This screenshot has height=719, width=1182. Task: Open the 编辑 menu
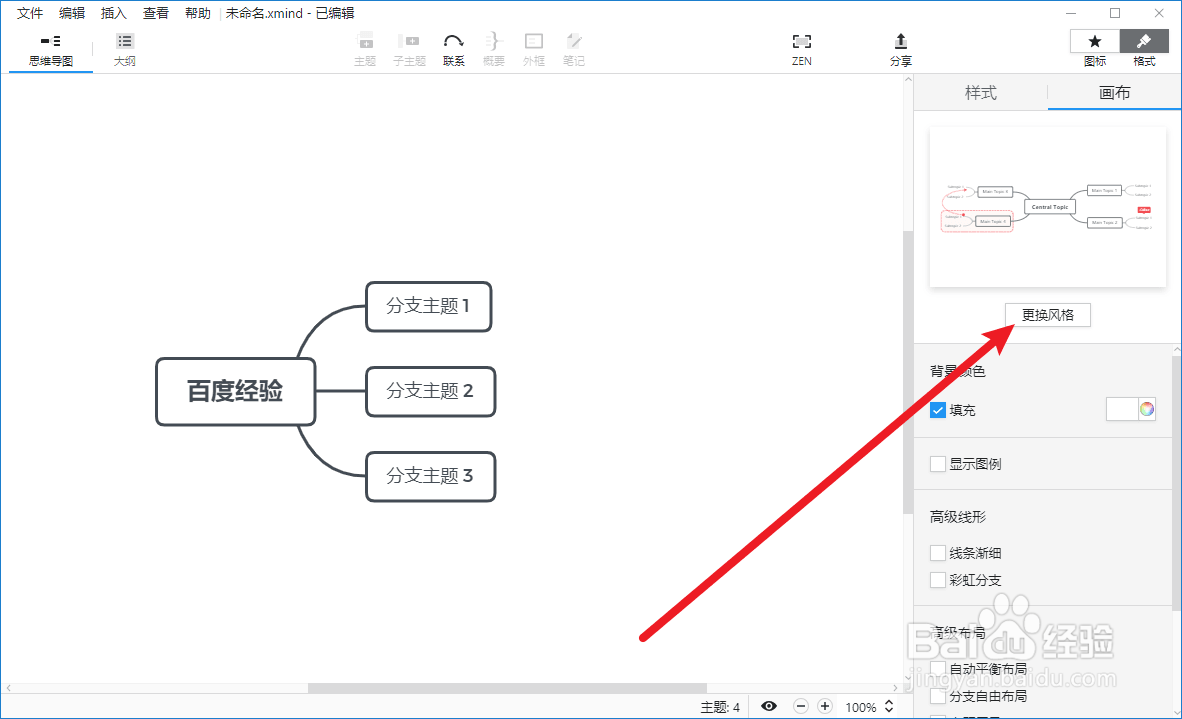(x=72, y=13)
